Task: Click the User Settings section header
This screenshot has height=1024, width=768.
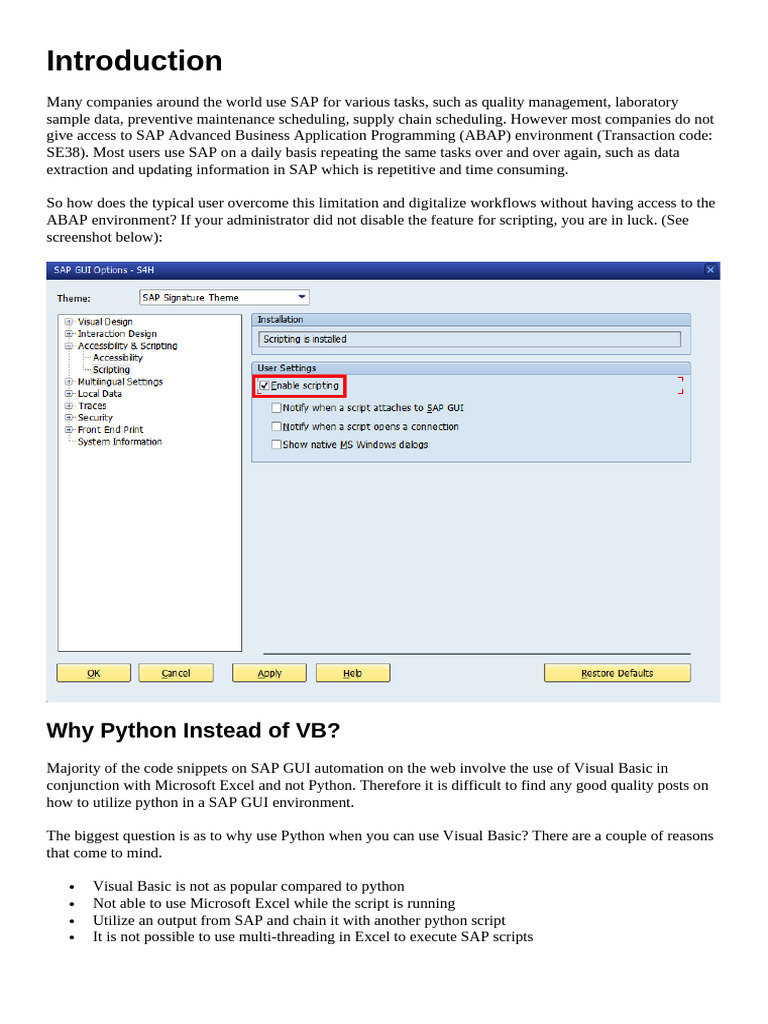Action: pyautogui.click(x=471, y=368)
